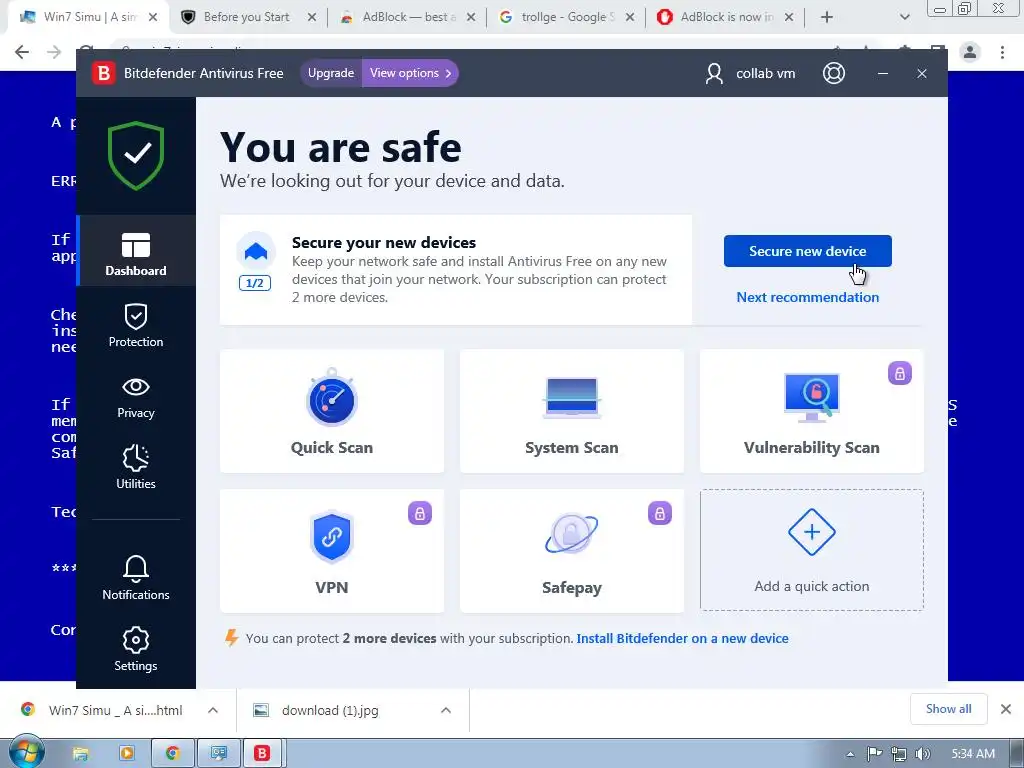
Task: Expand options for download (1).jpg
Action: pos(446,710)
